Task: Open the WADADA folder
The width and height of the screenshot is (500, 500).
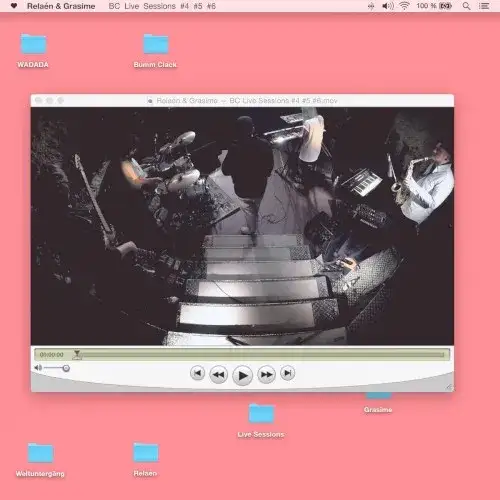Action: tap(33, 44)
